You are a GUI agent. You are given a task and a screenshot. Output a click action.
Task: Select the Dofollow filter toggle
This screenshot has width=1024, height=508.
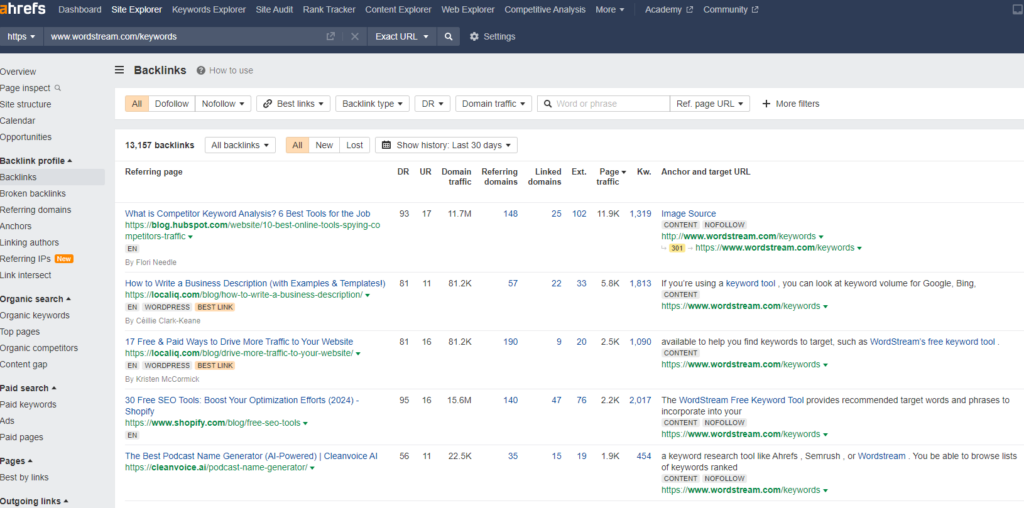coord(172,104)
